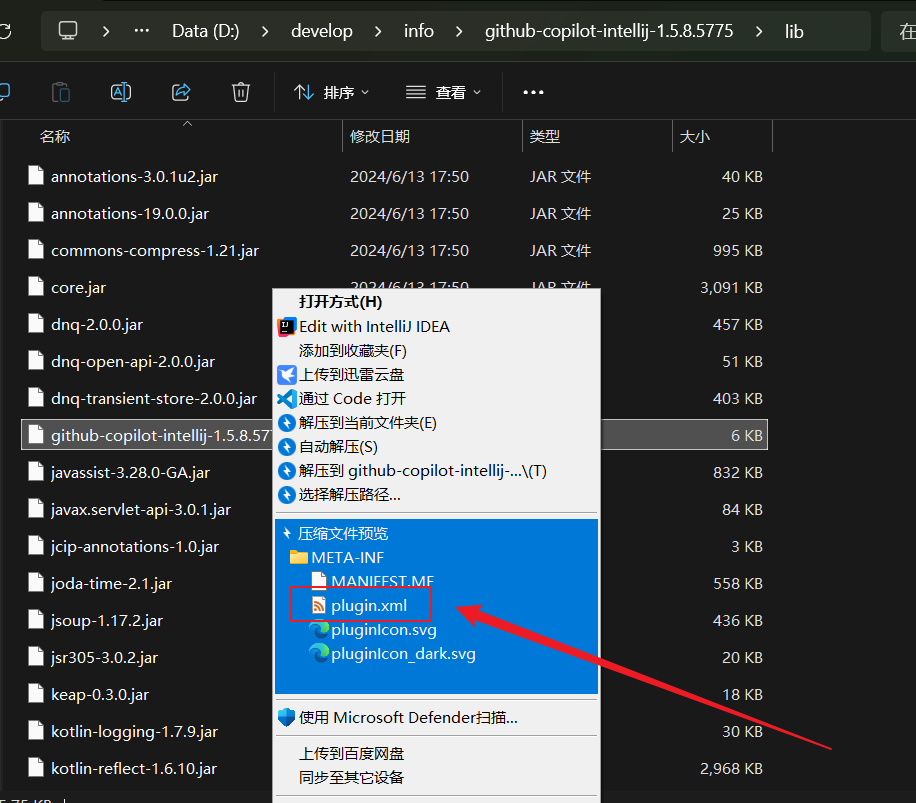The width and height of the screenshot is (916, 803).
Task: Click the IntelliJ IDEA icon in the context menu
Action: point(286,326)
